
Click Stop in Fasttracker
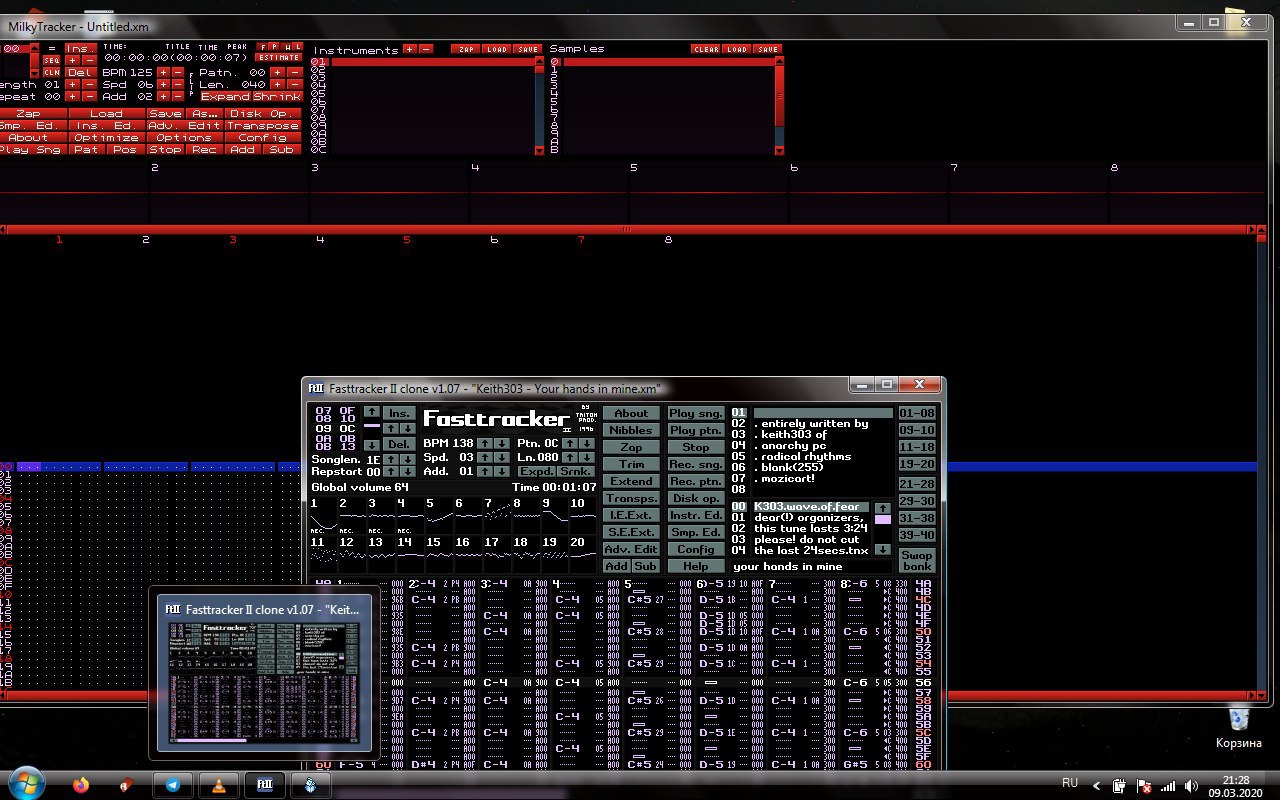696,447
